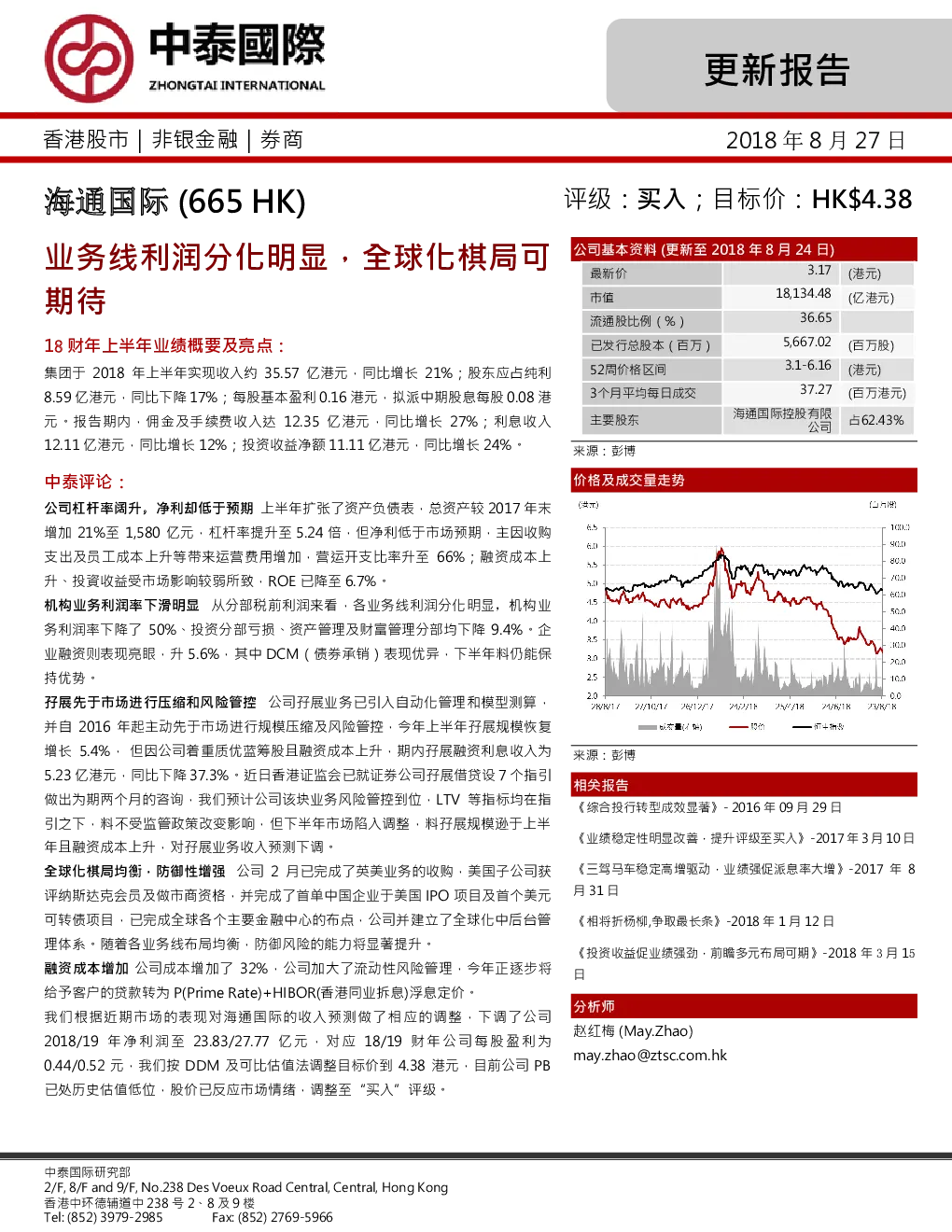Click the 公司基本资料 table header
Image resolution: width=952 pixels, height=1232 pixels.
pyautogui.click(x=744, y=249)
